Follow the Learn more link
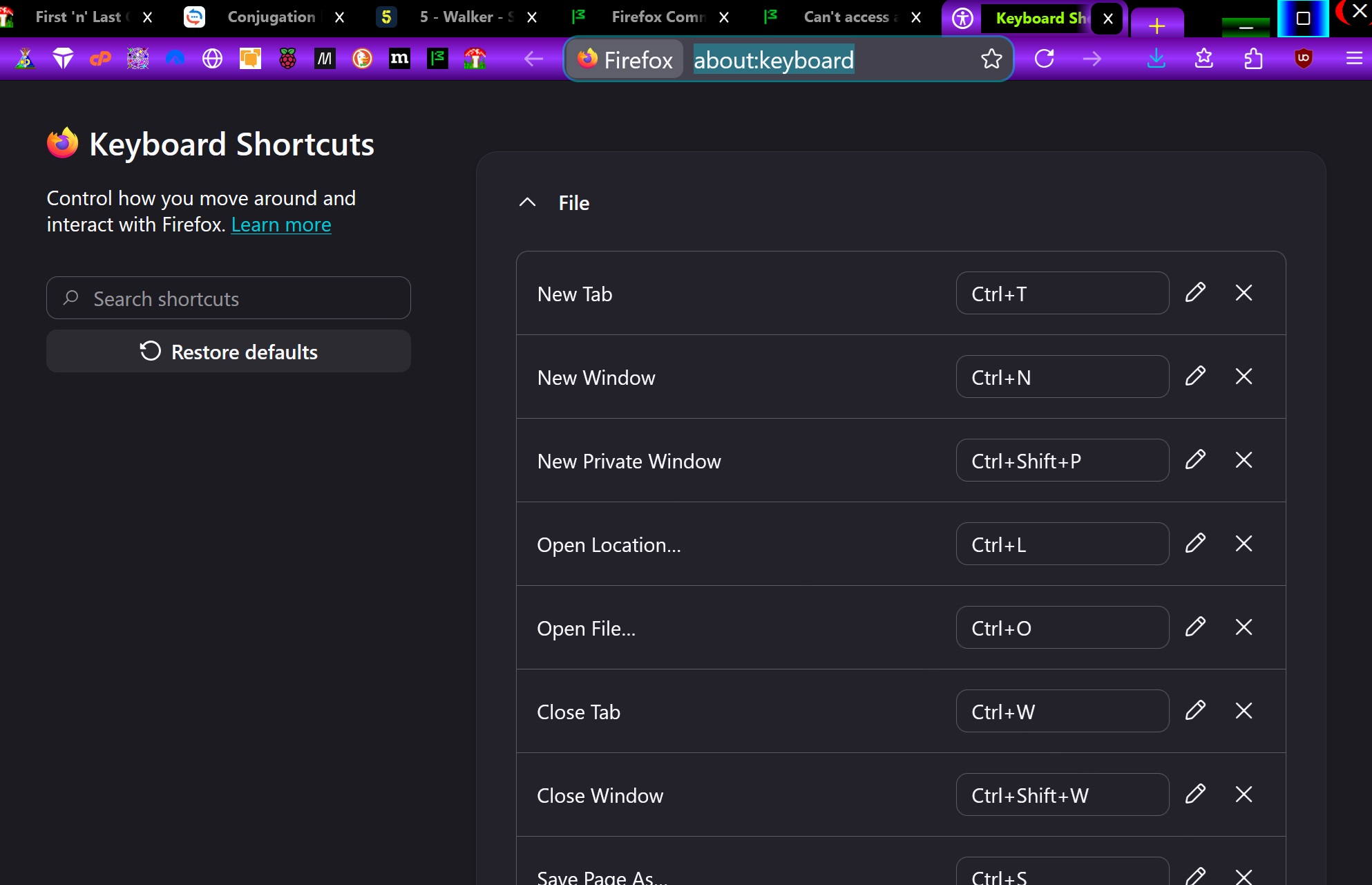1372x885 pixels. tap(281, 225)
